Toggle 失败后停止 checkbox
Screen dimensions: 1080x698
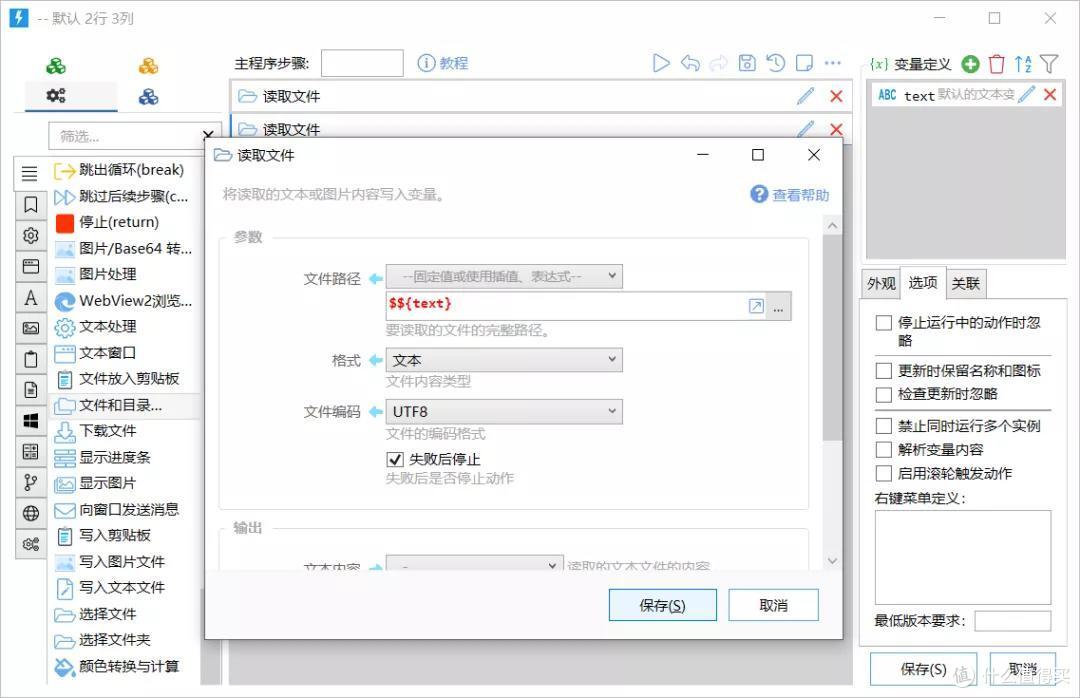click(395, 459)
